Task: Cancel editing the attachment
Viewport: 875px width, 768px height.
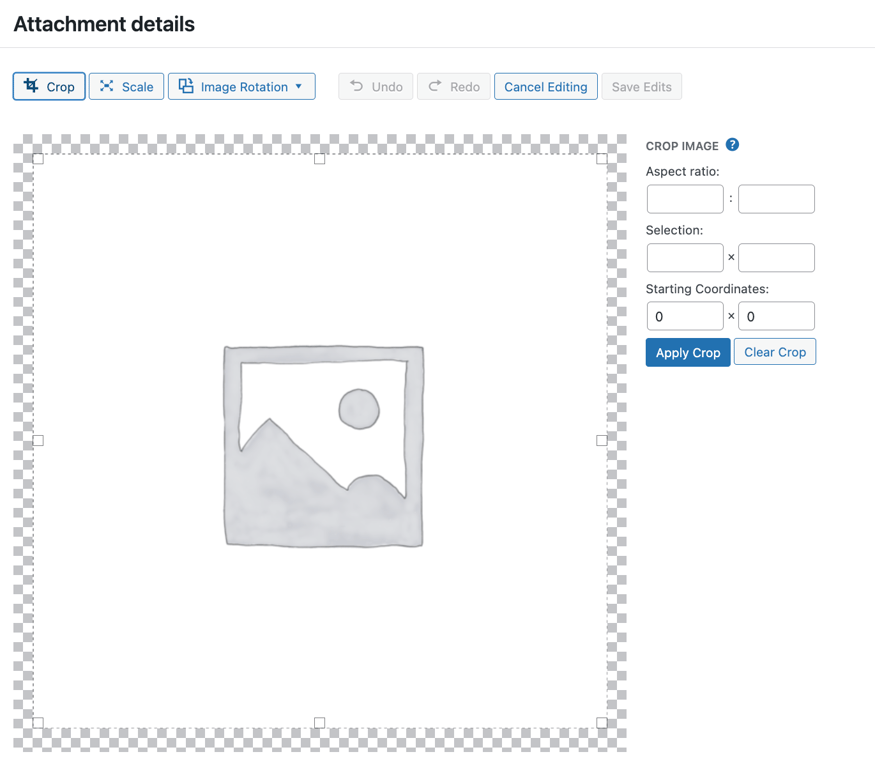Action: click(545, 86)
